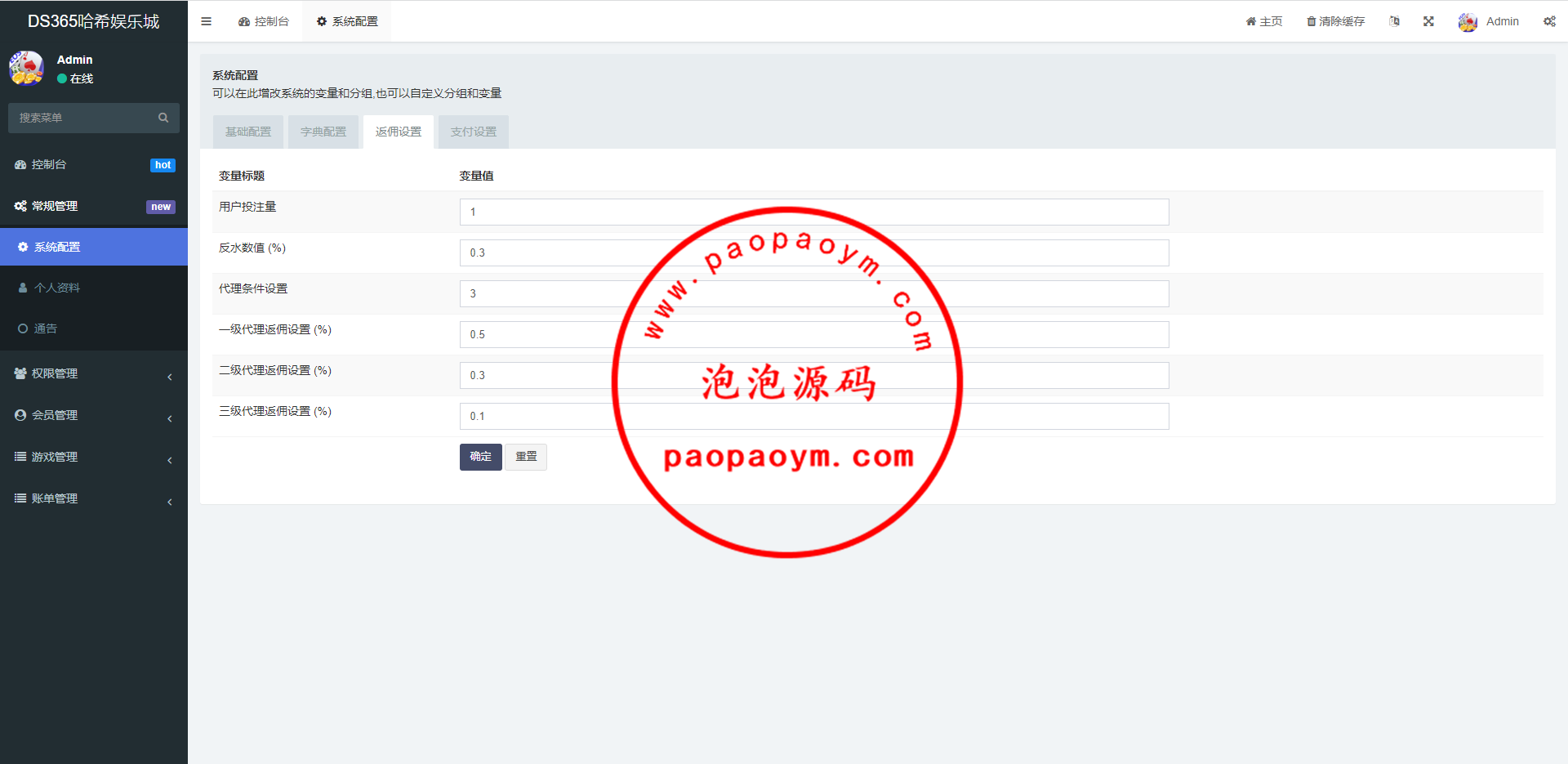
Task: Toggle the sidebar hamburger menu icon
Action: point(206,21)
